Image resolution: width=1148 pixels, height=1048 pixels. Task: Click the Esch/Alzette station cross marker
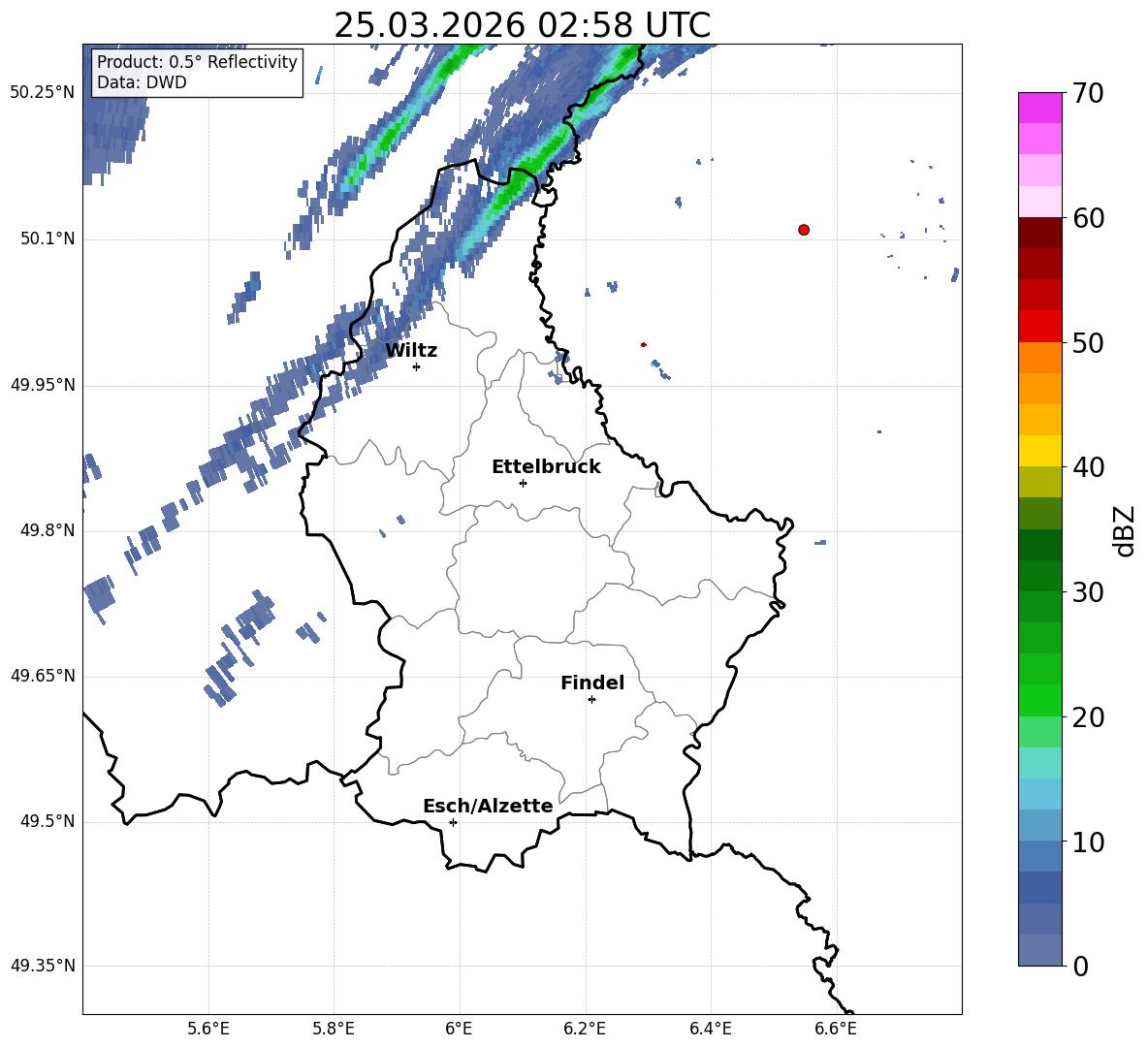coord(453,822)
